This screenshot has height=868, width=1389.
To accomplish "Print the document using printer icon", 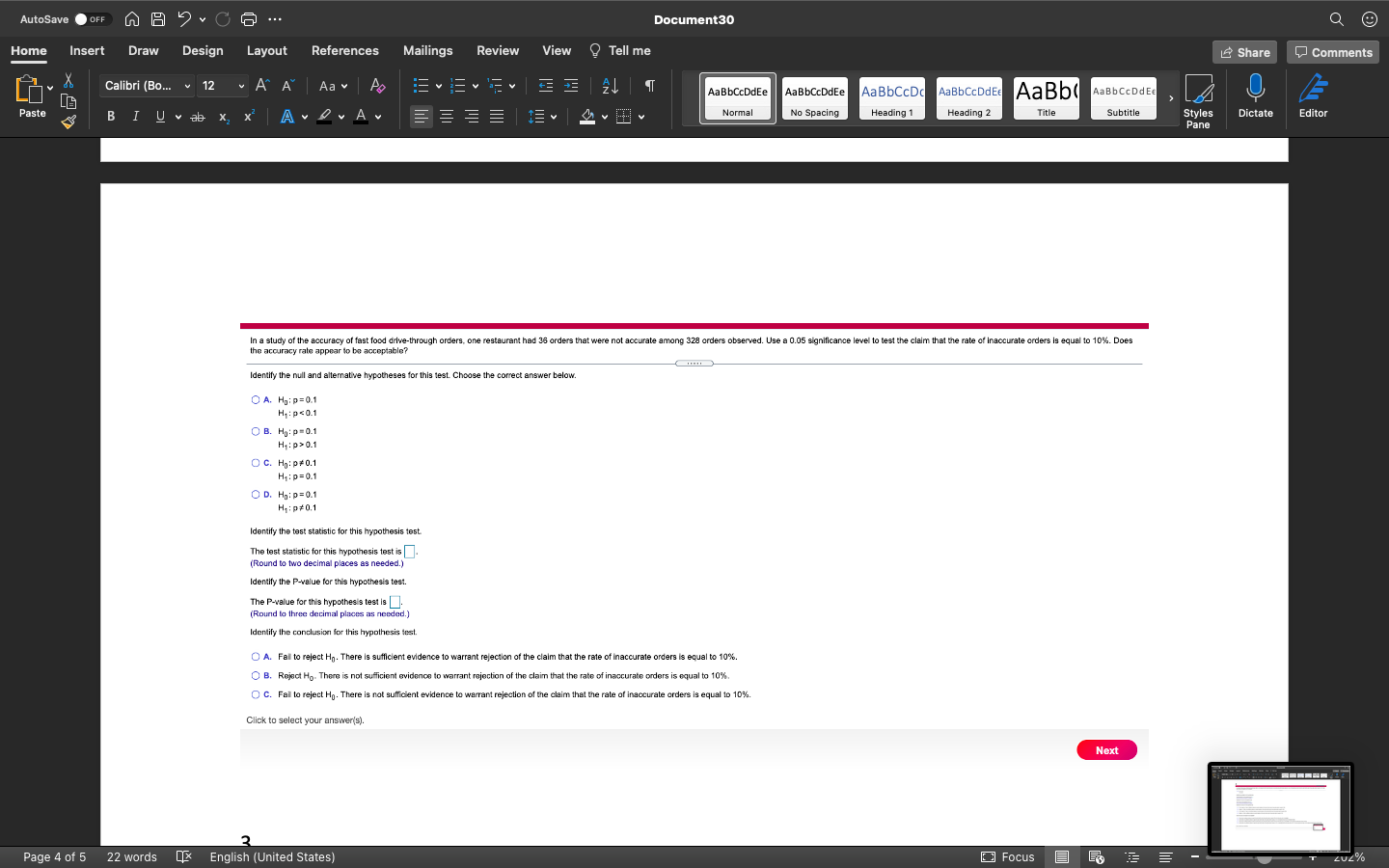I will [x=249, y=19].
